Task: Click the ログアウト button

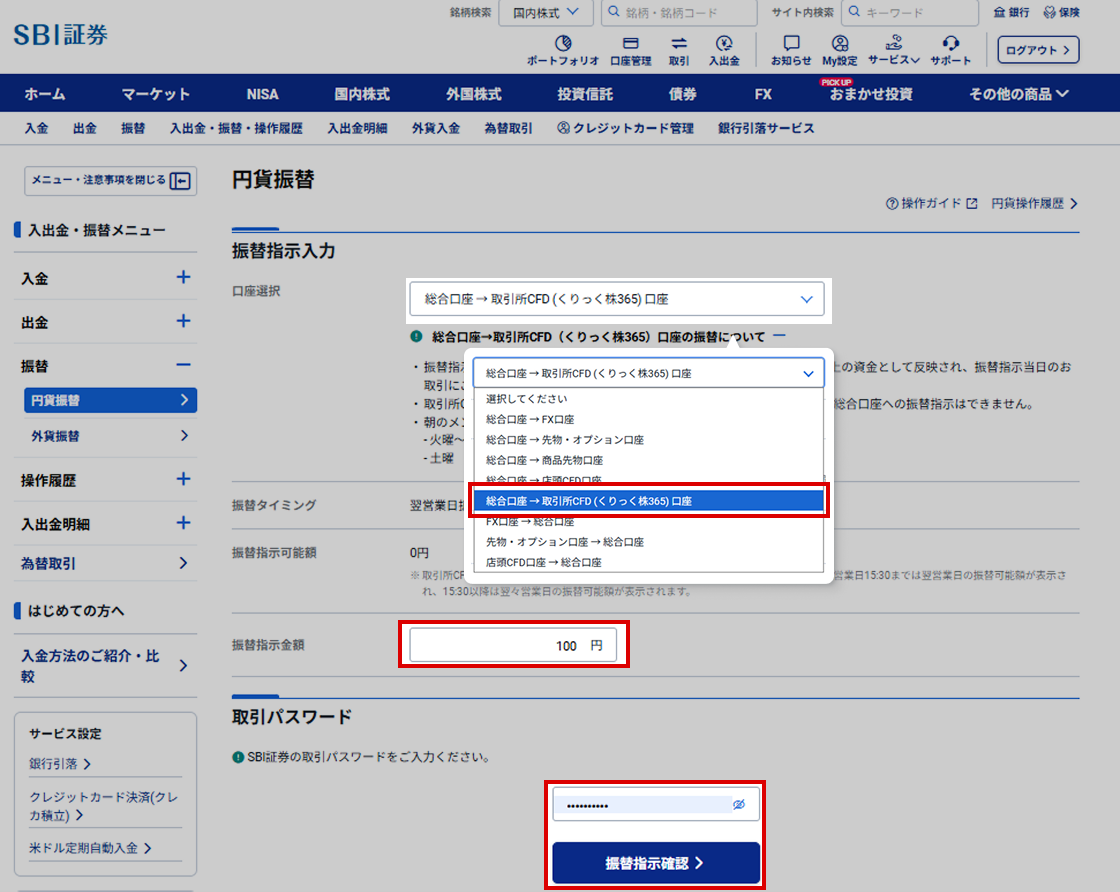Action: click(1038, 50)
